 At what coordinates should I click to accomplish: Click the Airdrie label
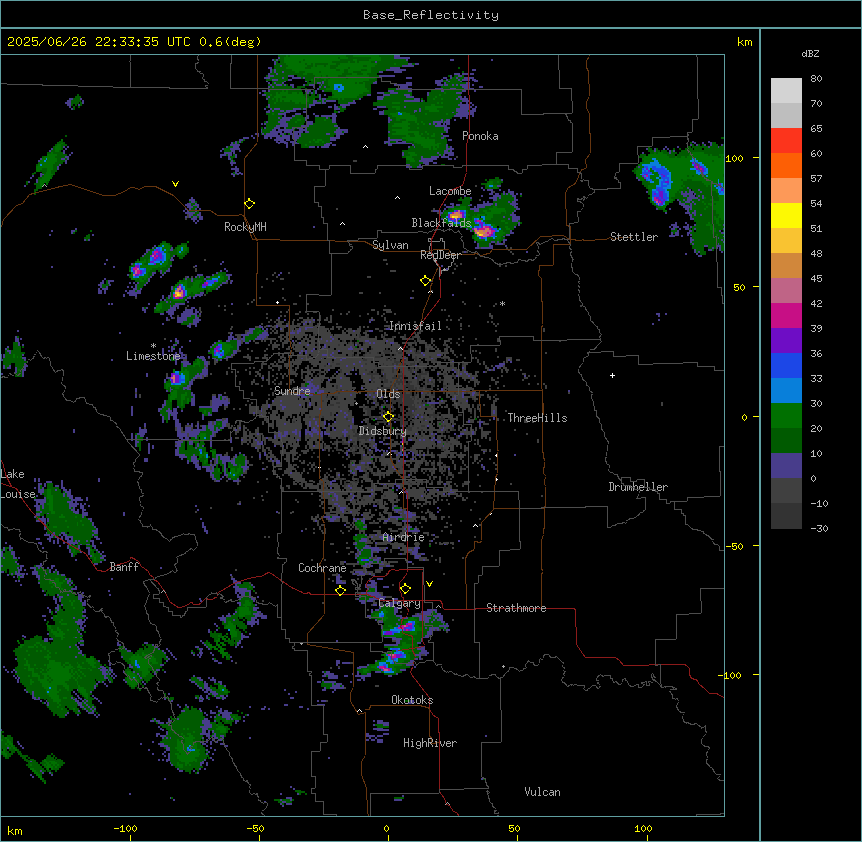(x=404, y=537)
